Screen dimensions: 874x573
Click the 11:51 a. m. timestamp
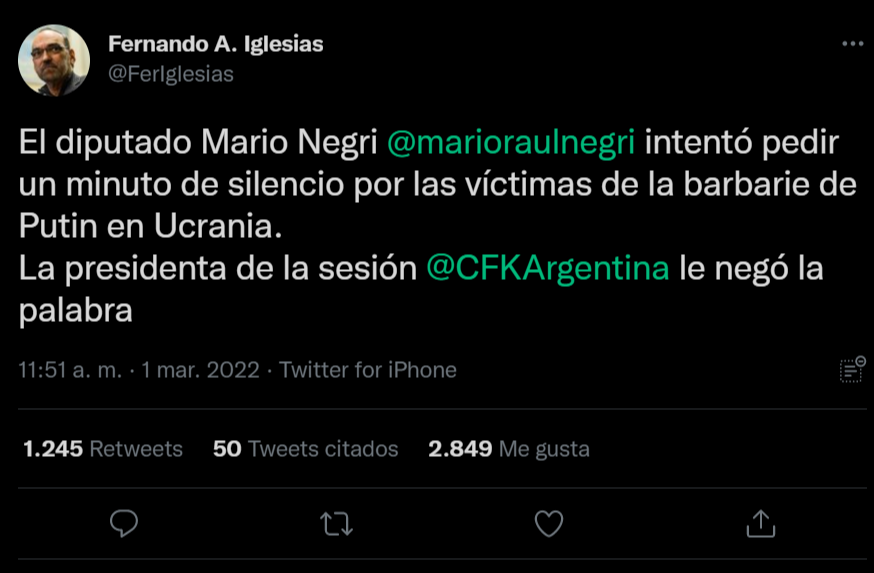pos(70,370)
